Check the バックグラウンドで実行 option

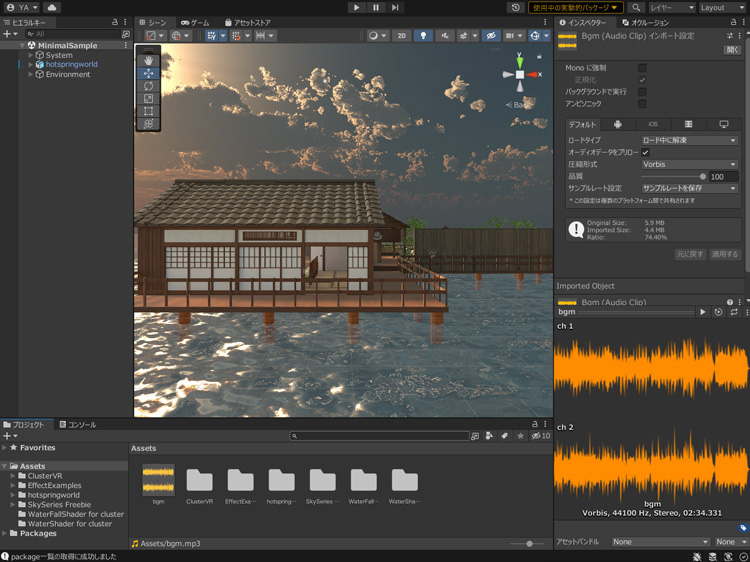pos(643,92)
